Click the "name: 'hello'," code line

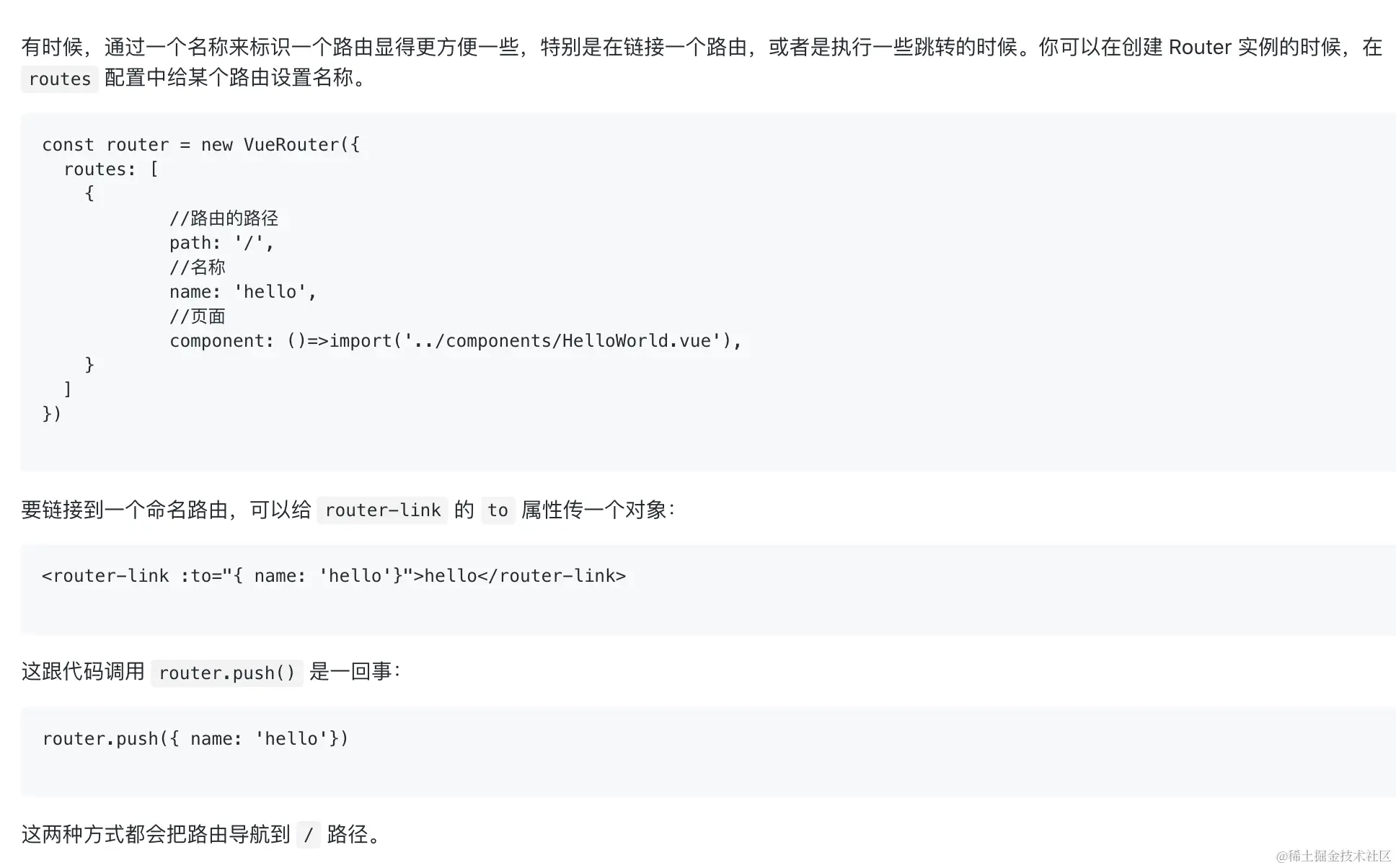[x=242, y=292]
